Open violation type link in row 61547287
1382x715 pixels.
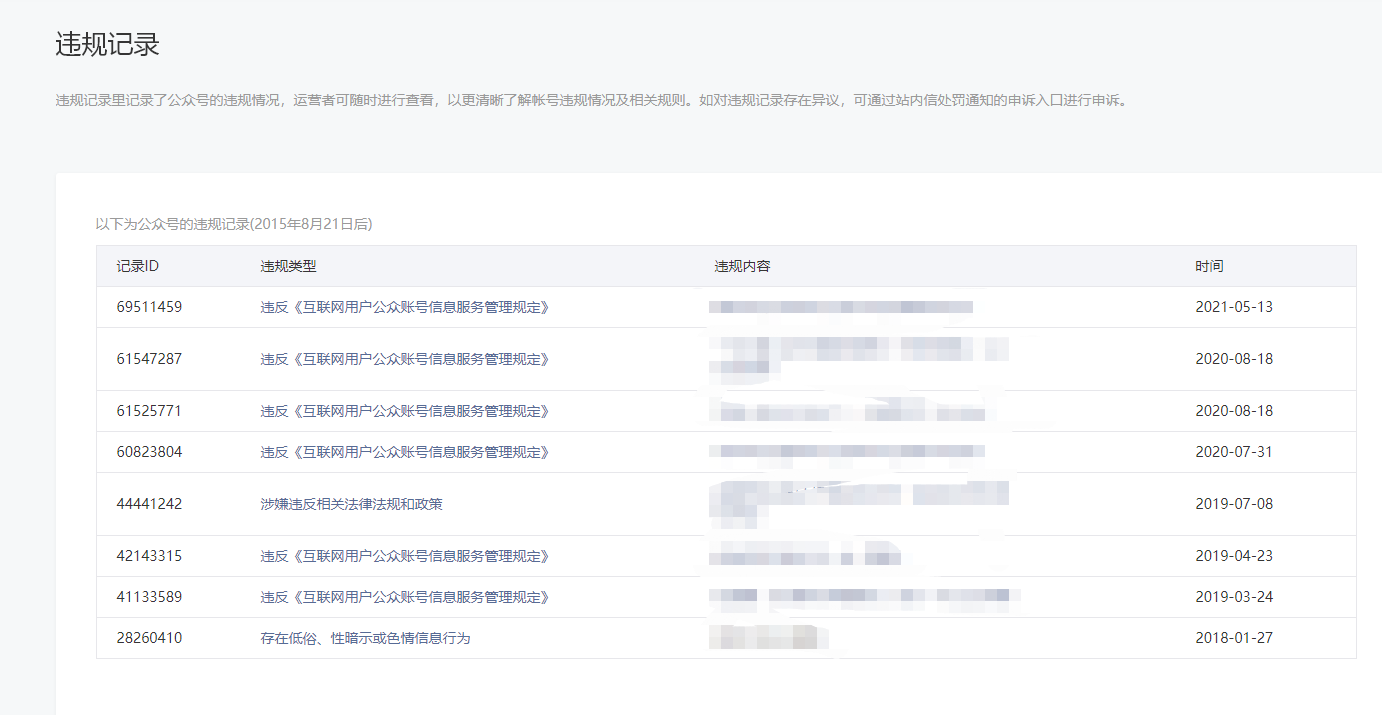point(405,359)
